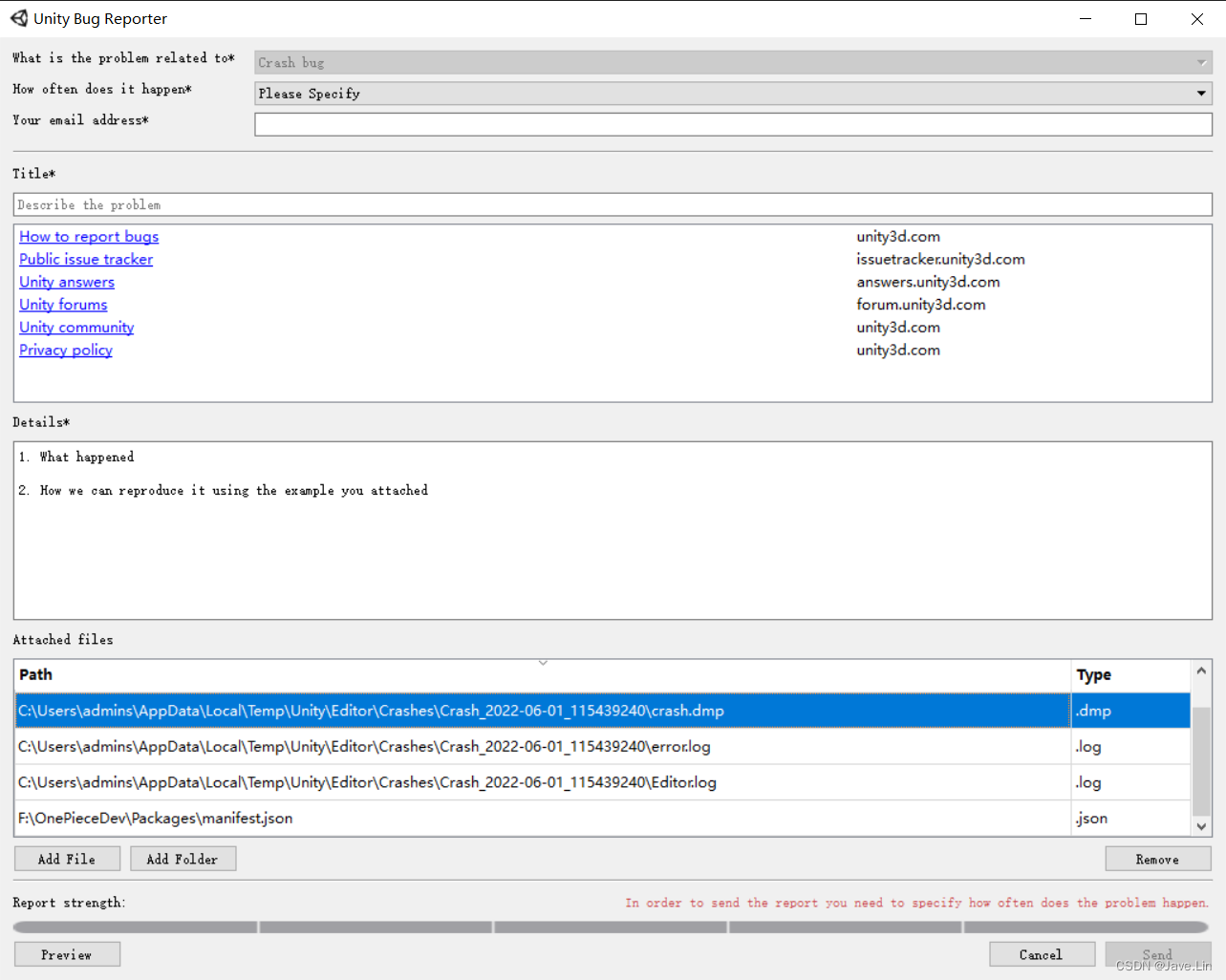The image size is (1226, 980).
Task: Click the Unity logo icon in title bar
Action: (x=19, y=18)
